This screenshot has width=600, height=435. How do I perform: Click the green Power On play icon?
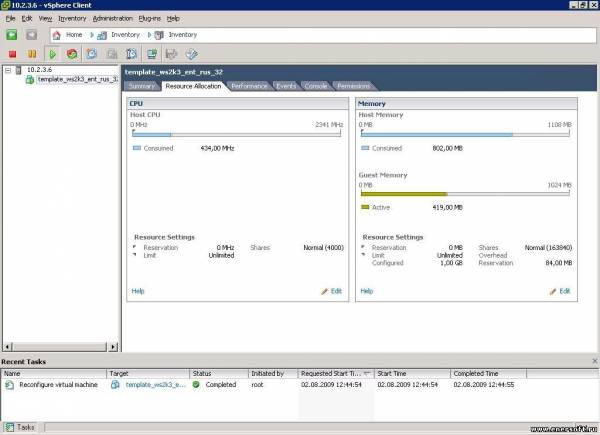click(x=52, y=54)
